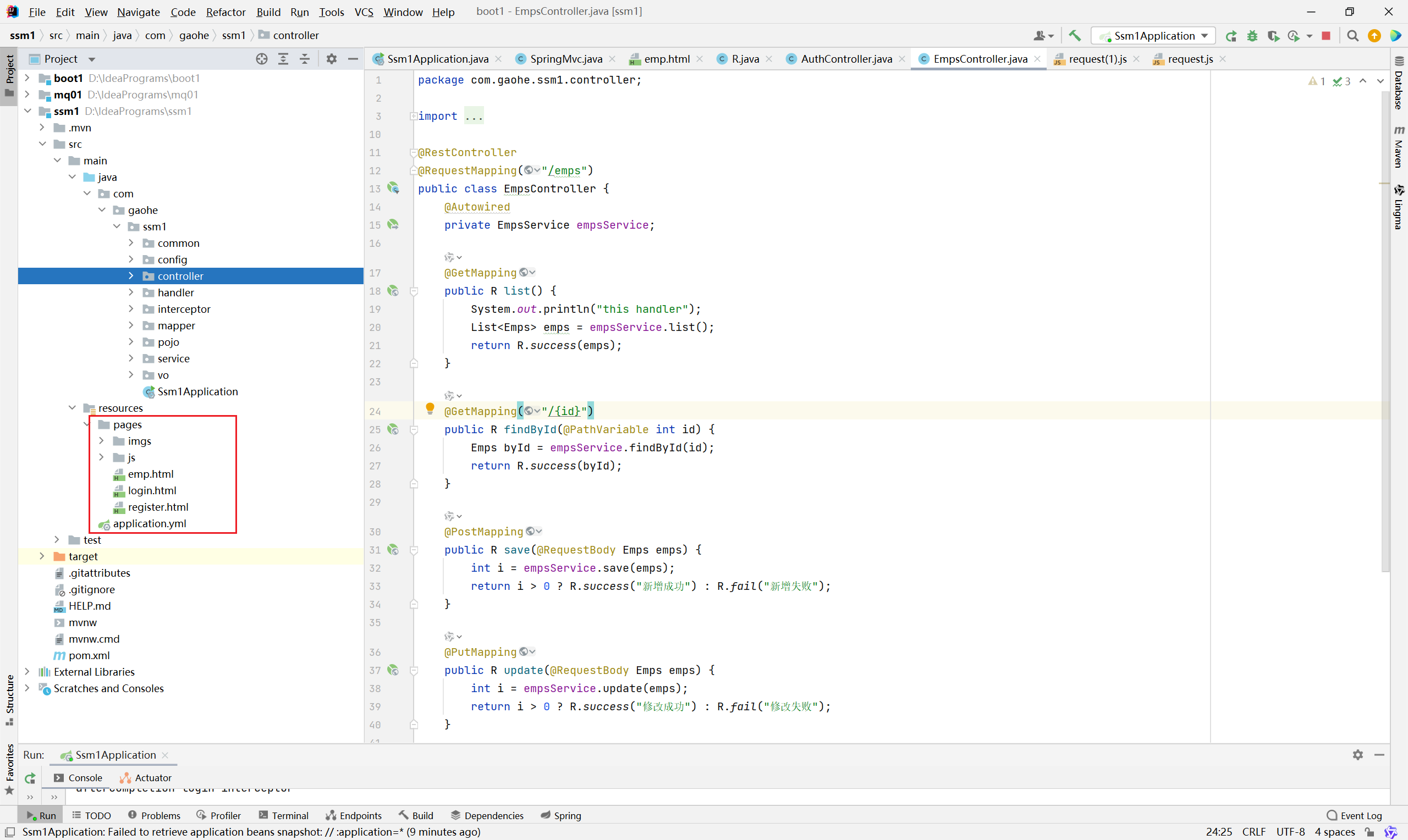Open the Refactor menu
This screenshot has width=1408, height=840.
tap(226, 12)
